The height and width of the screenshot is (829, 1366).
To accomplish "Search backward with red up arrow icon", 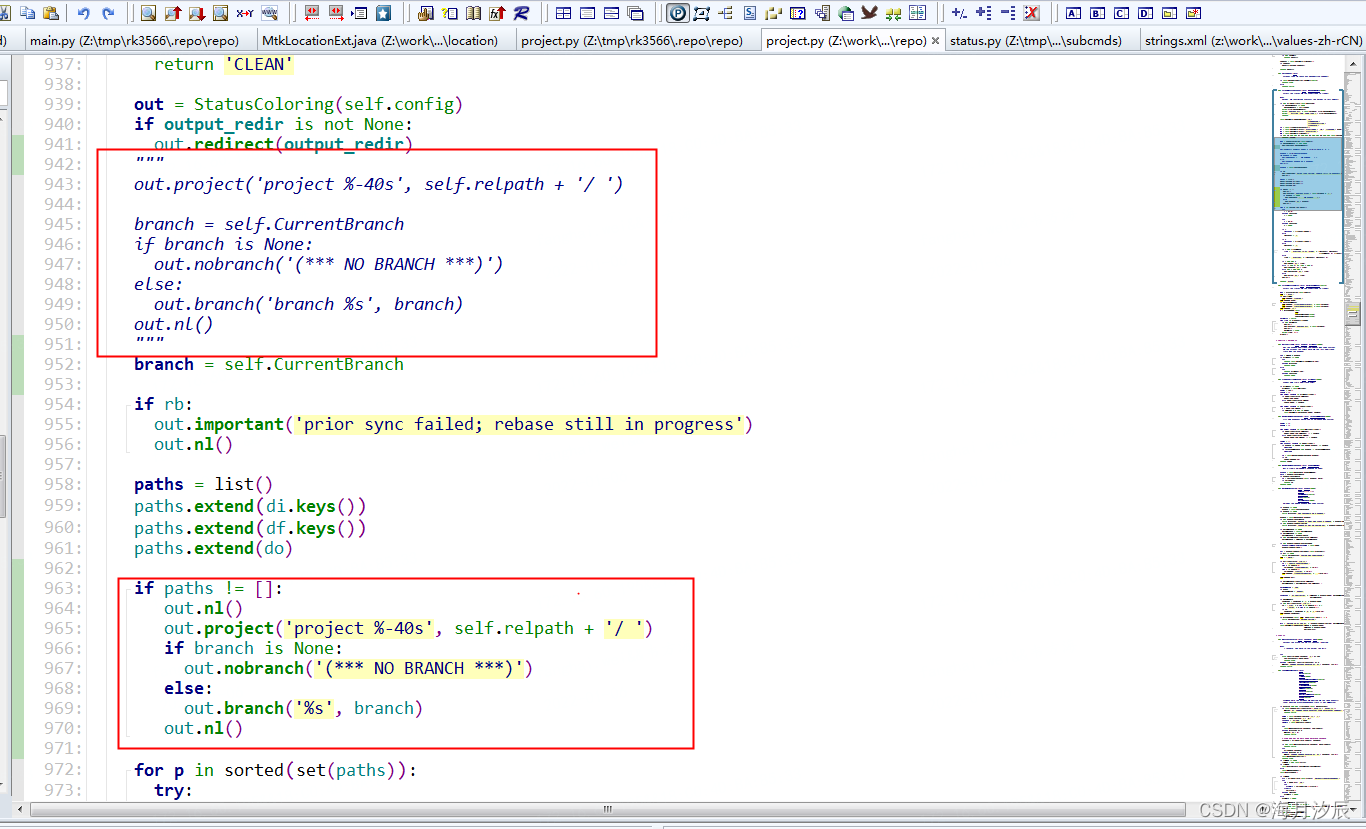I will point(172,13).
